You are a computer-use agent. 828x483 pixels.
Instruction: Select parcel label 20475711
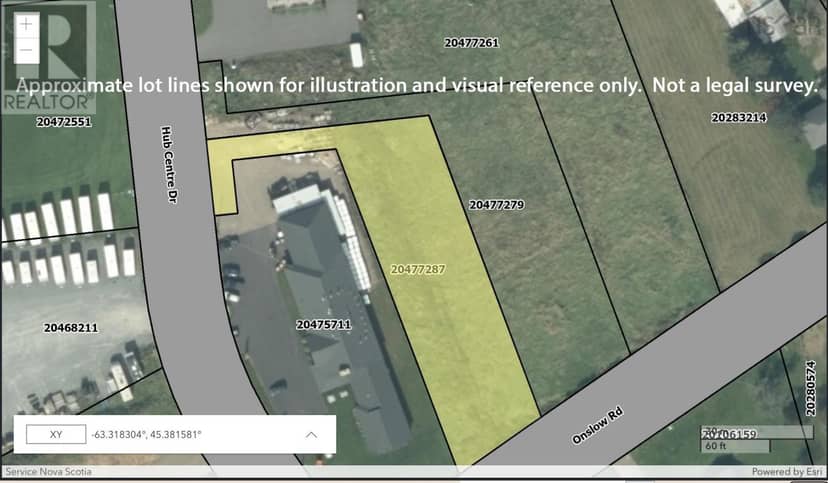[x=324, y=325]
